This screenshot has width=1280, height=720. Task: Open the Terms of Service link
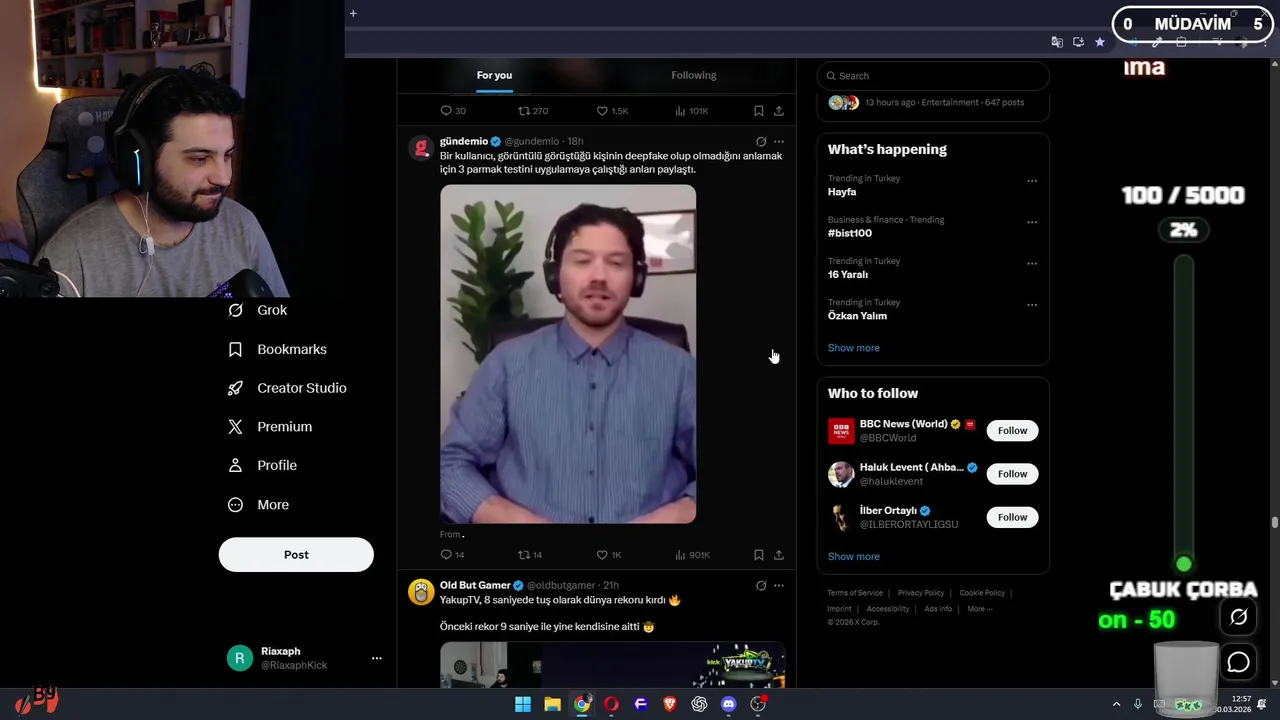click(x=855, y=593)
